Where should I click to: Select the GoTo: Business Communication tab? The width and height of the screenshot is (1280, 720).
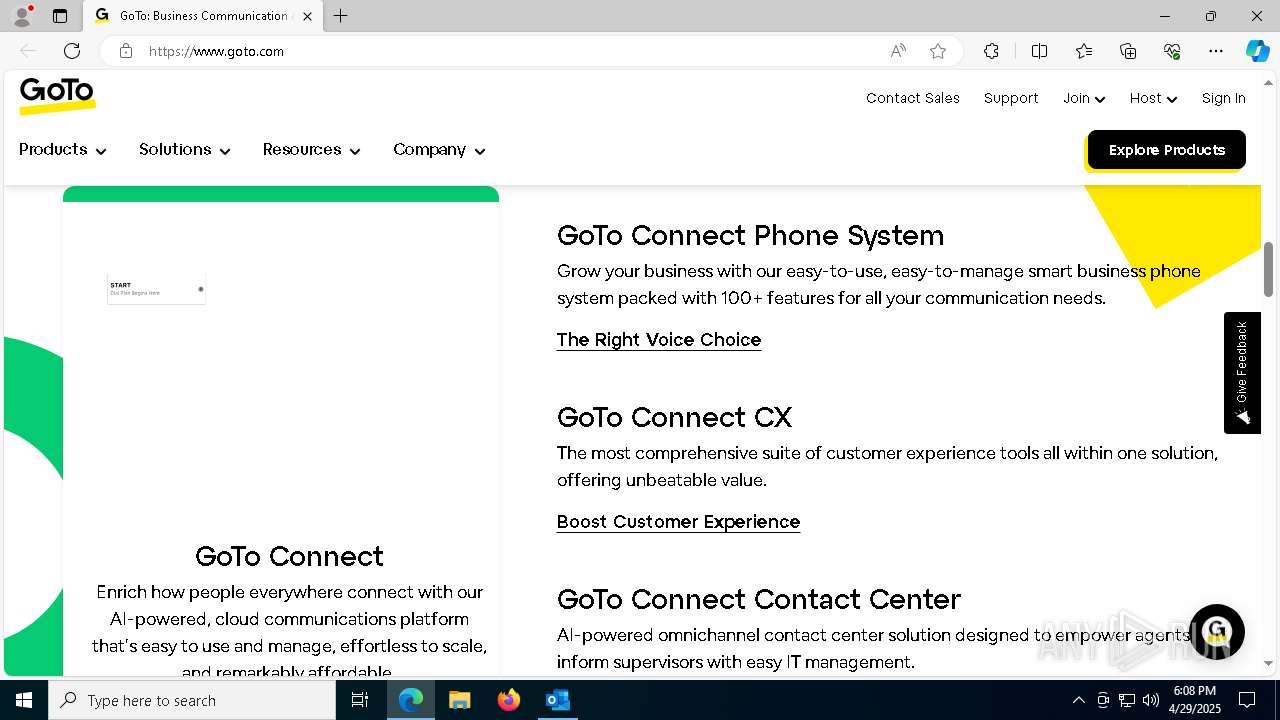click(x=202, y=16)
